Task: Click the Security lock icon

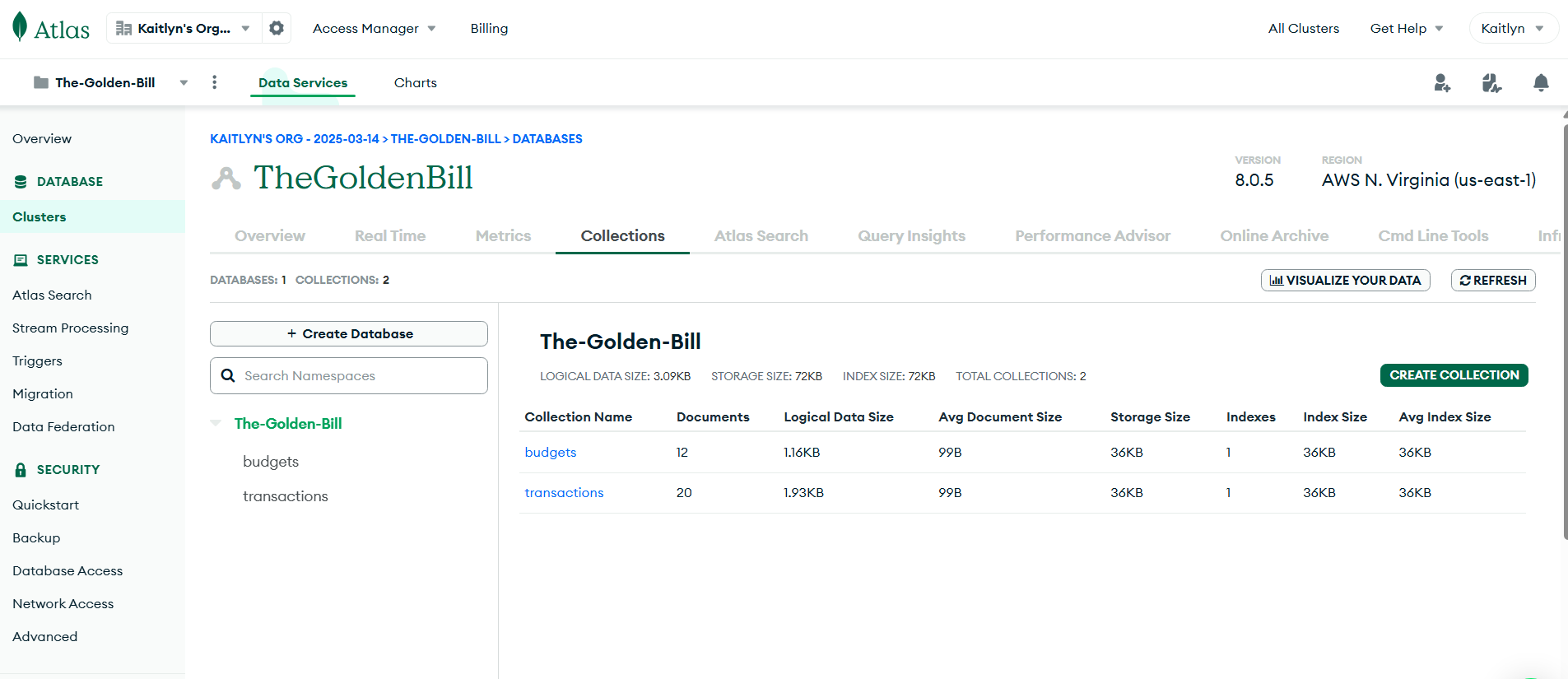Action: (21, 470)
